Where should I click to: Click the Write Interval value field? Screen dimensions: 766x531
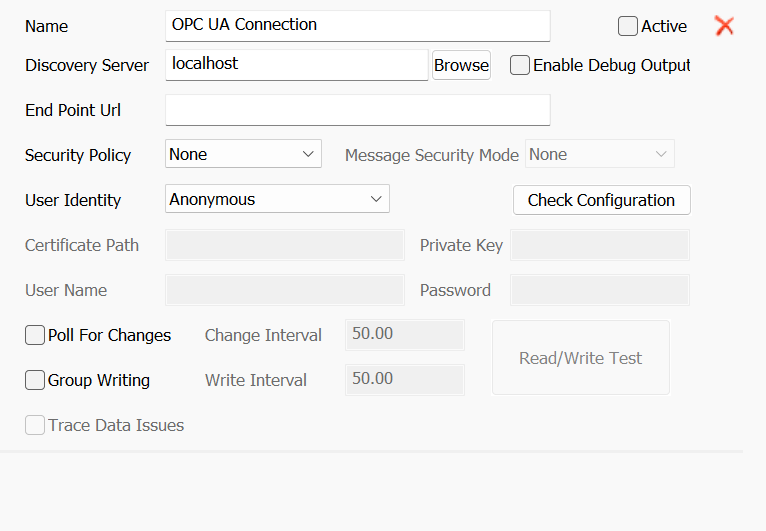click(x=404, y=380)
